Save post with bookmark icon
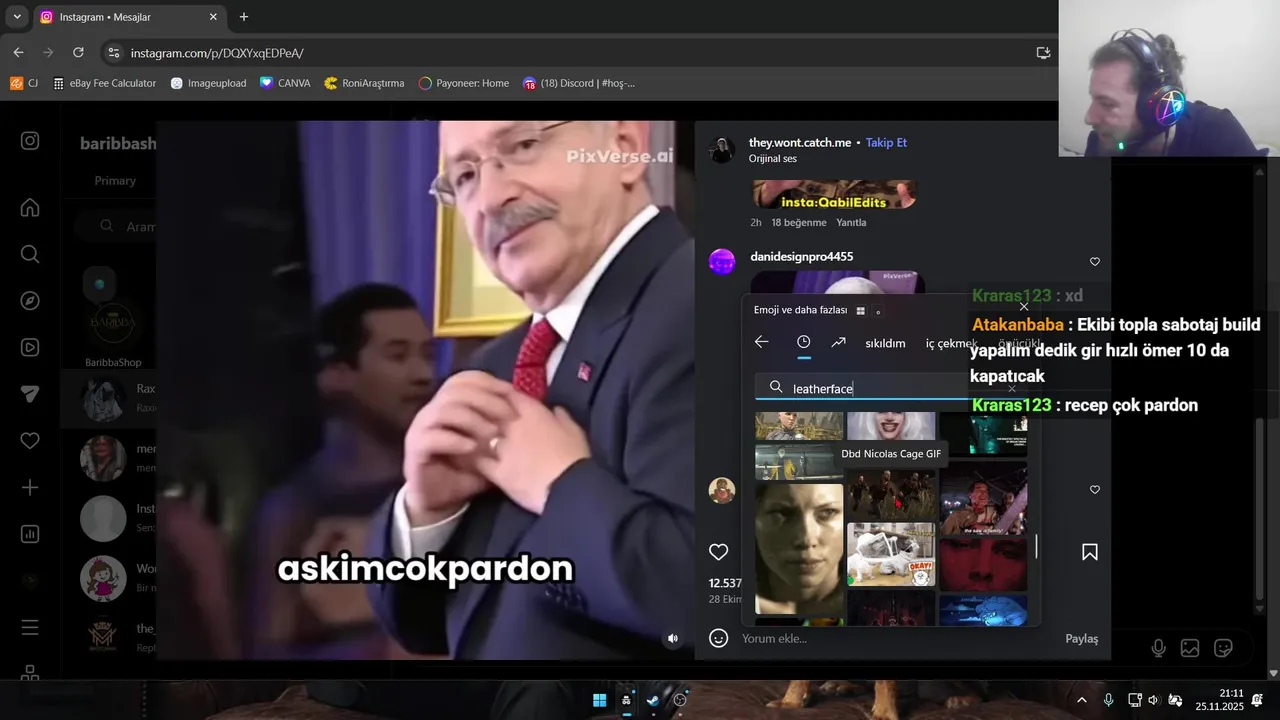 click(1090, 552)
